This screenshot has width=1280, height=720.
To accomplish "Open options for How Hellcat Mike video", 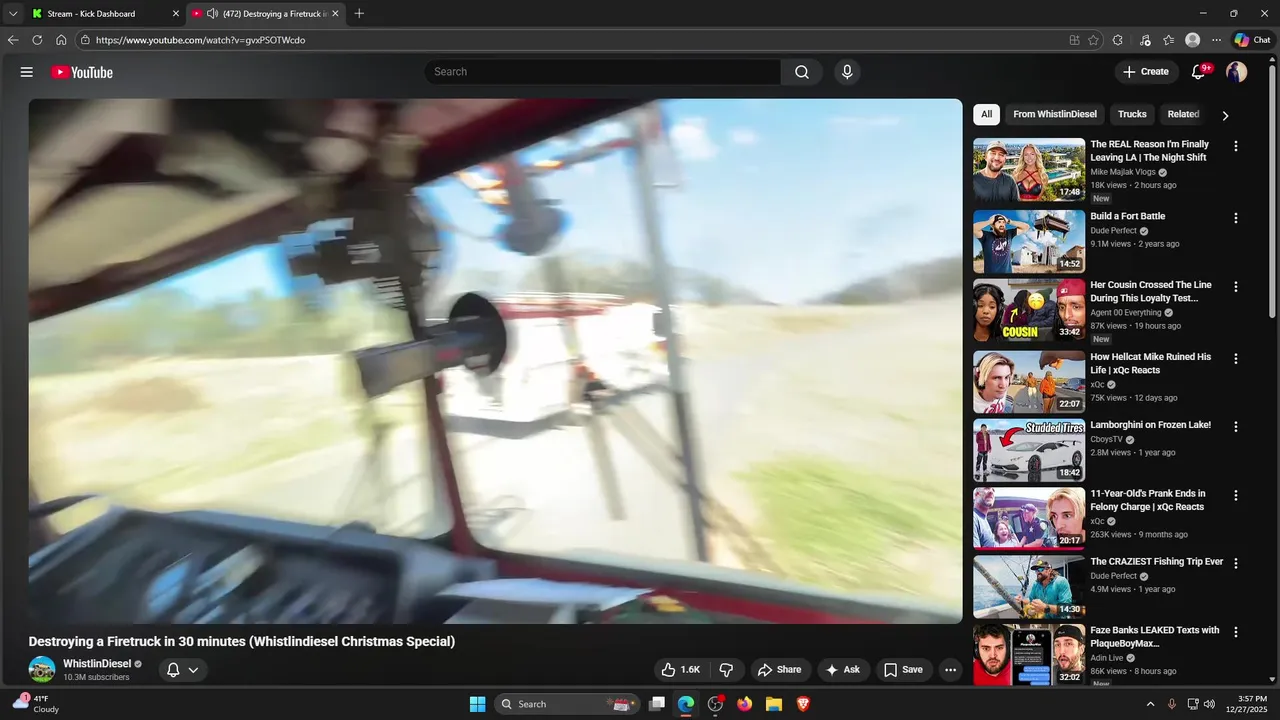I will click(1236, 358).
